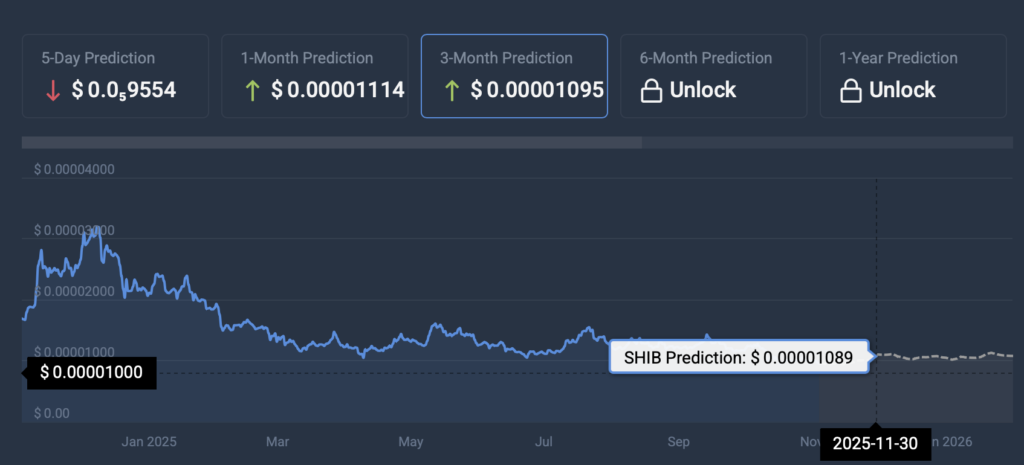Click the May axis label on chart

(410, 441)
